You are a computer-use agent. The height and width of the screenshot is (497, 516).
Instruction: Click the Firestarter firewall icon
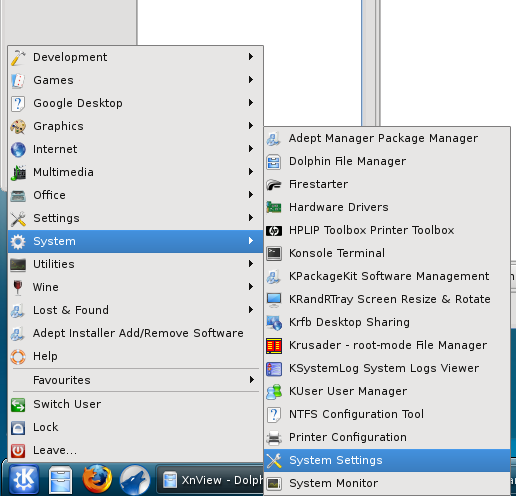tap(274, 185)
